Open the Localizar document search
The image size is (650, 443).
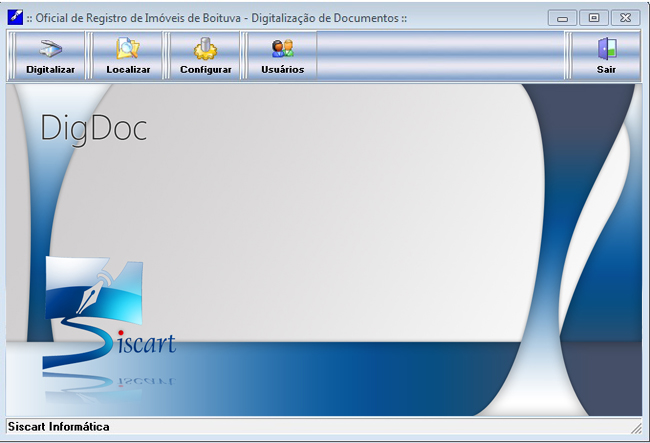click(128, 56)
